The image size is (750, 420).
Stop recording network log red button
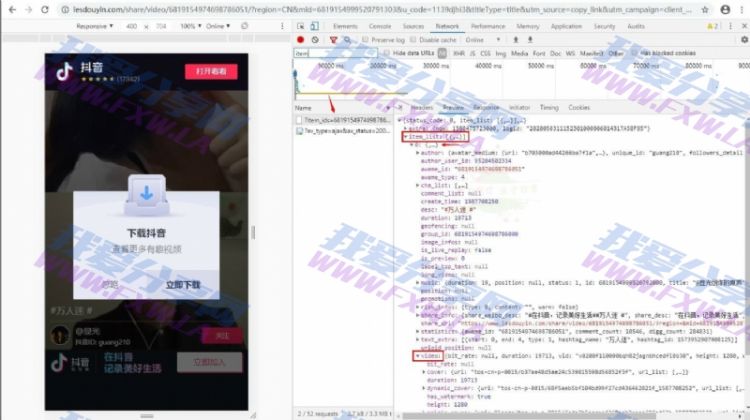click(300, 40)
